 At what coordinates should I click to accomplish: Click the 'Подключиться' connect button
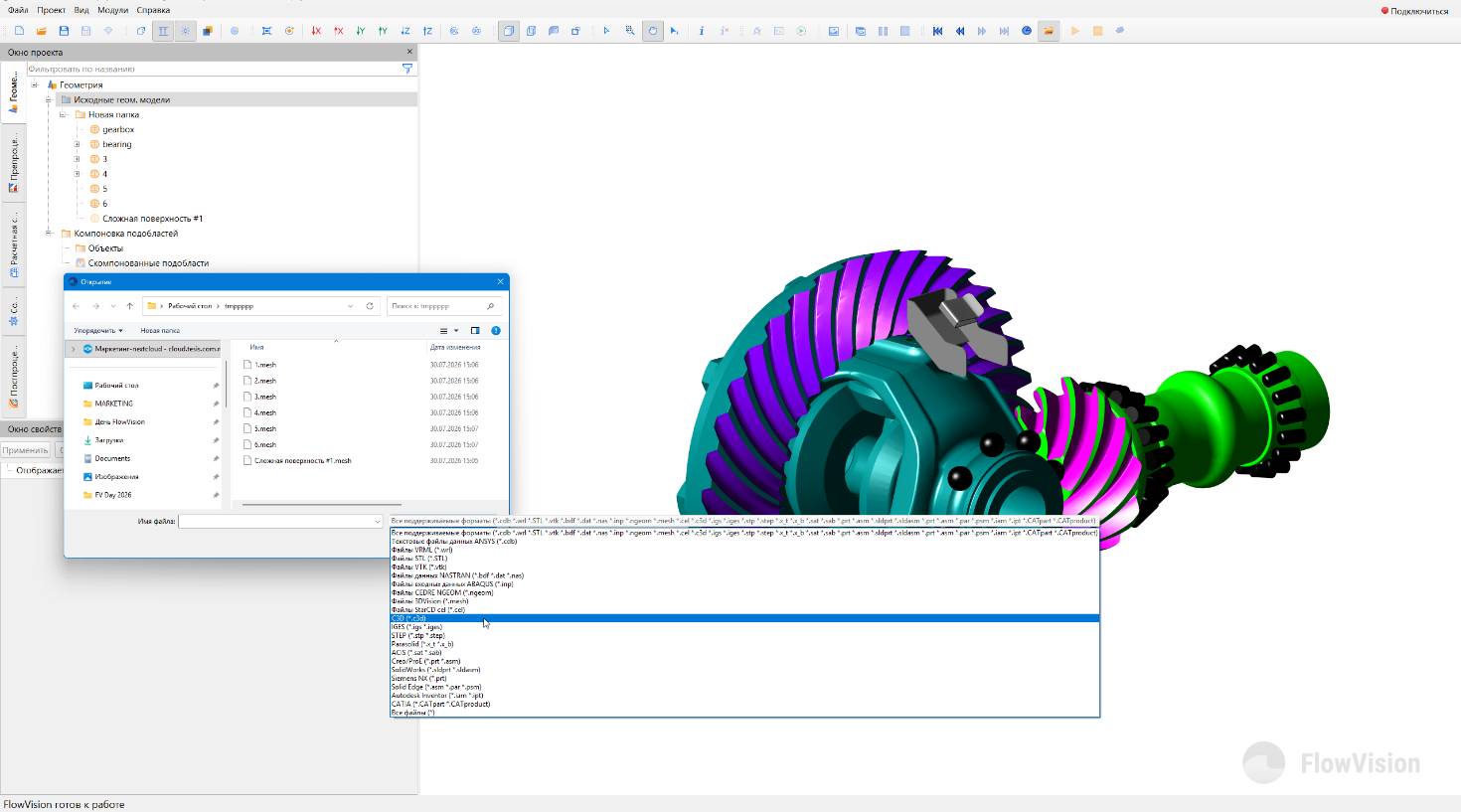[x=1415, y=11]
